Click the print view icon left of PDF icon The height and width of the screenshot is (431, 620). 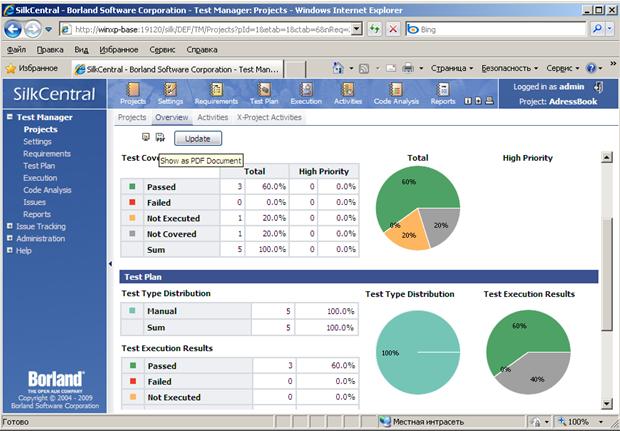coord(146,137)
